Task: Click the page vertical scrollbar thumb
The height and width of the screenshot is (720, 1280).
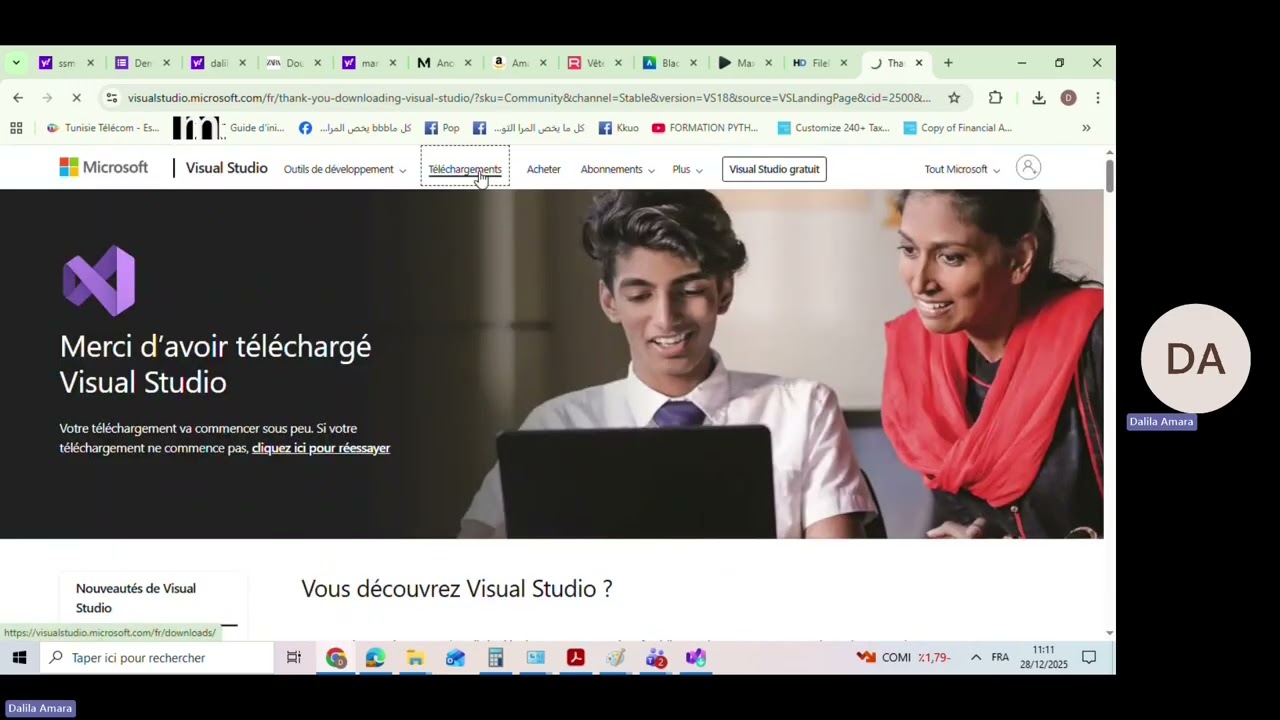Action: [1109, 174]
